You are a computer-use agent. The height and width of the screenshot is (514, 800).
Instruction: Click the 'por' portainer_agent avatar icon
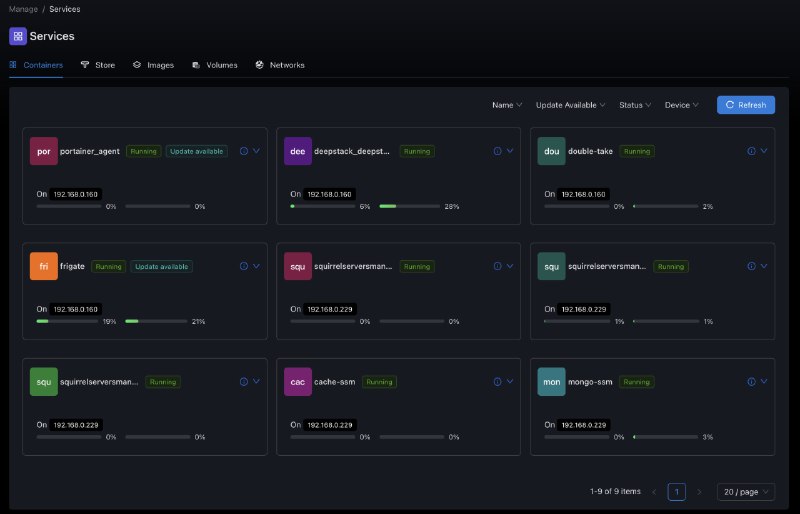point(44,151)
